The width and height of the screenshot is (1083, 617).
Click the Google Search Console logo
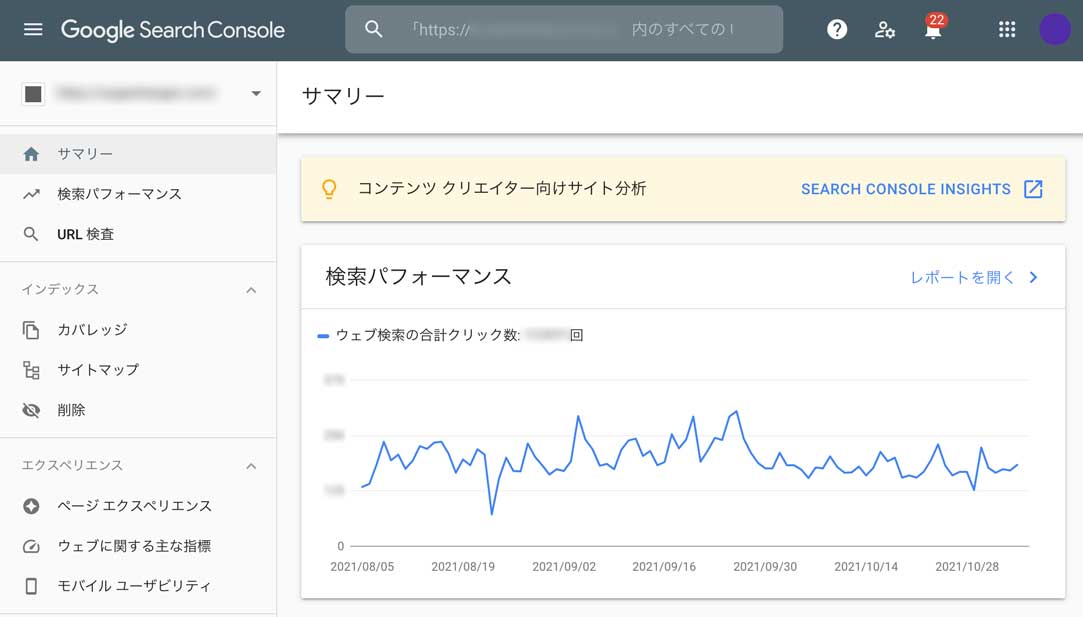(x=173, y=30)
